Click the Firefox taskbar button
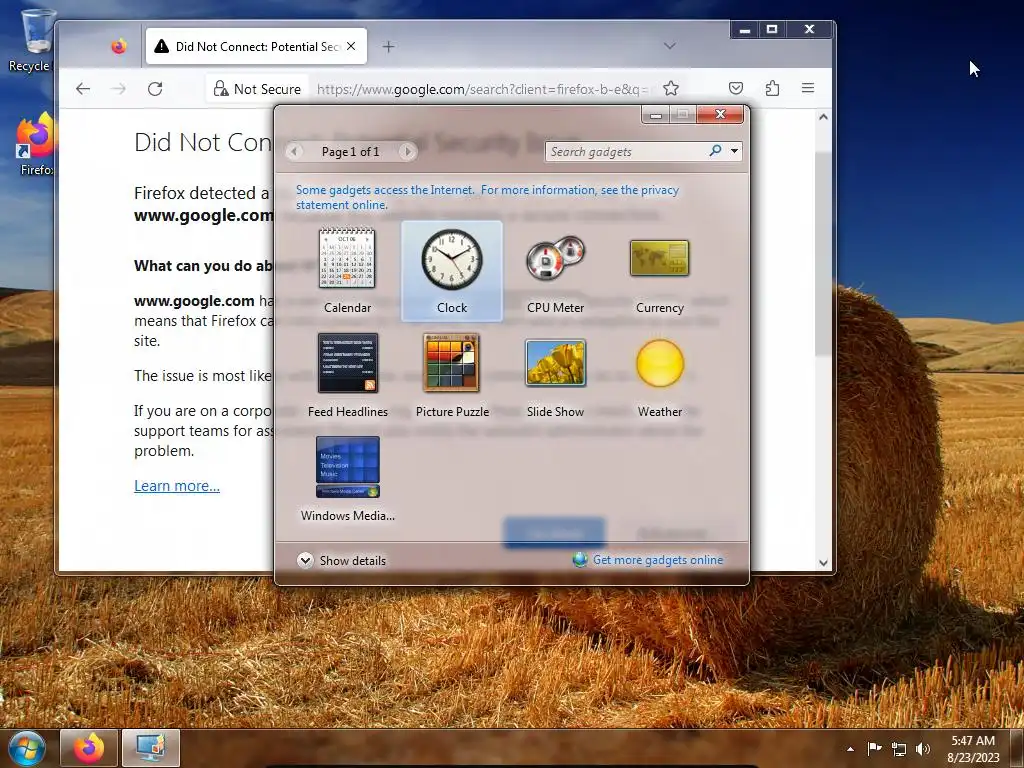Image resolution: width=1024 pixels, height=768 pixels. (89, 748)
